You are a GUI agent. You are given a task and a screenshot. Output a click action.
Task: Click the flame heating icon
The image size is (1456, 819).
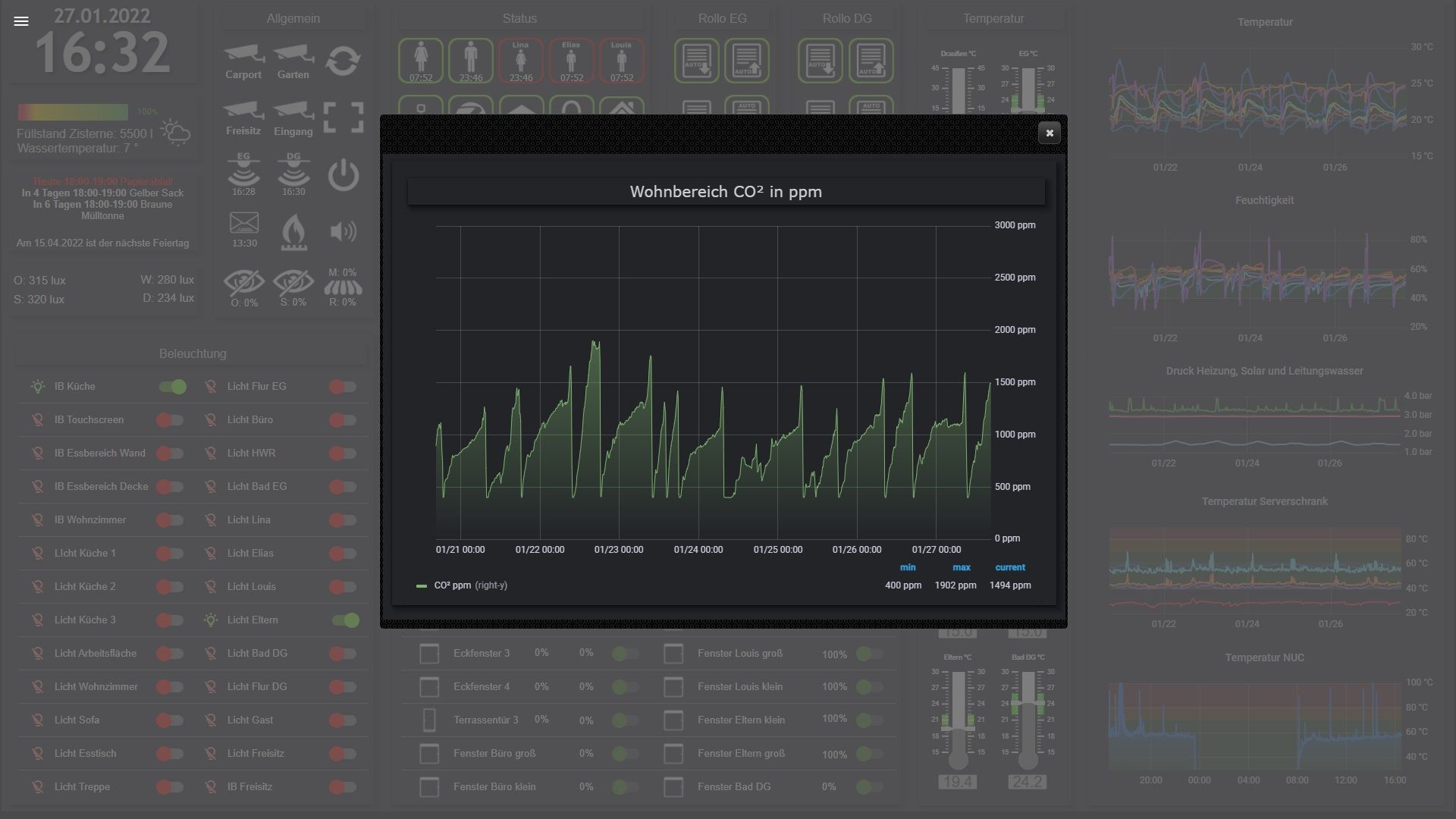coord(293,231)
